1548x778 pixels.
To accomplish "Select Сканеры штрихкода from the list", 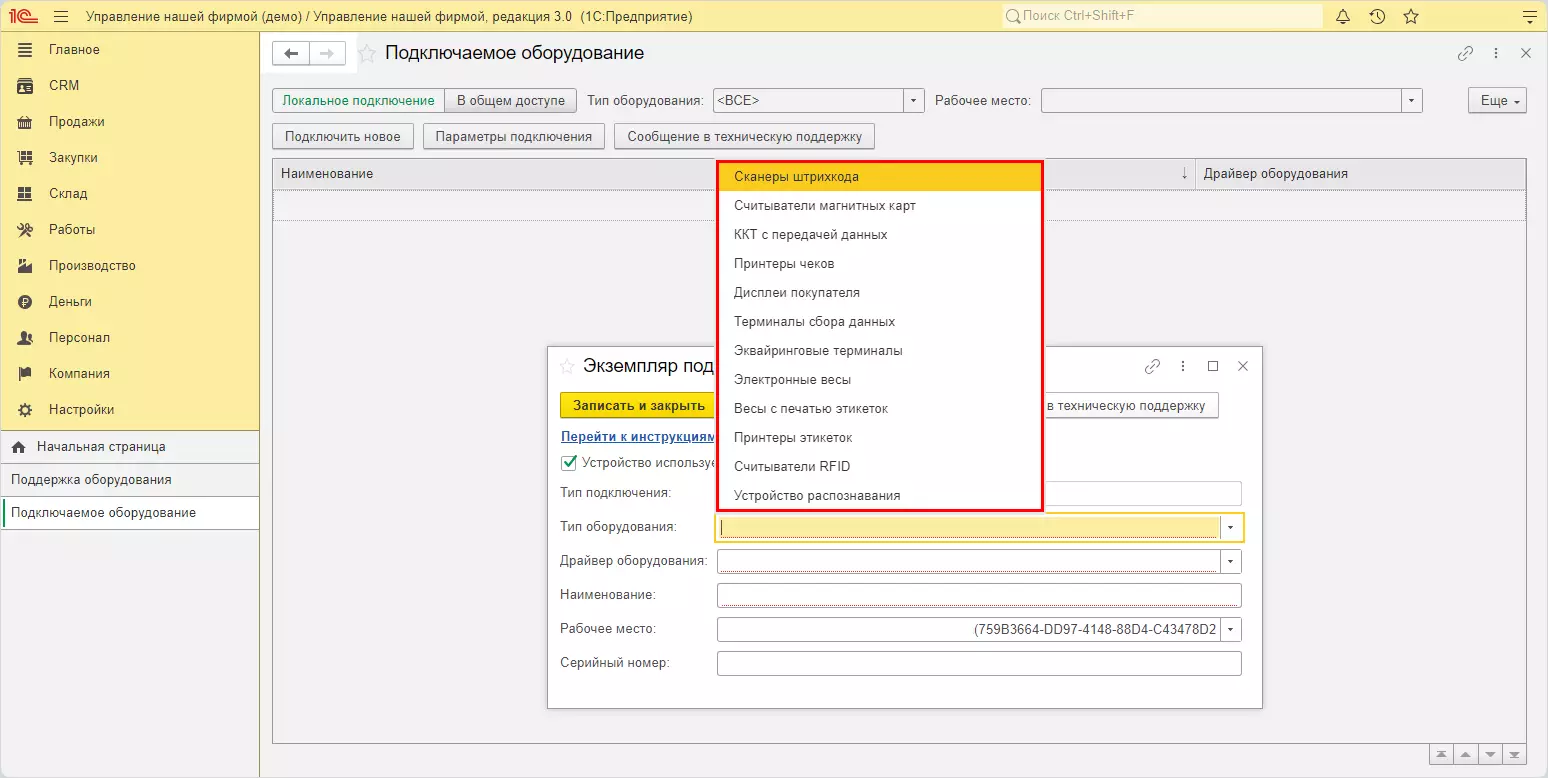I will pyautogui.click(x=796, y=177).
